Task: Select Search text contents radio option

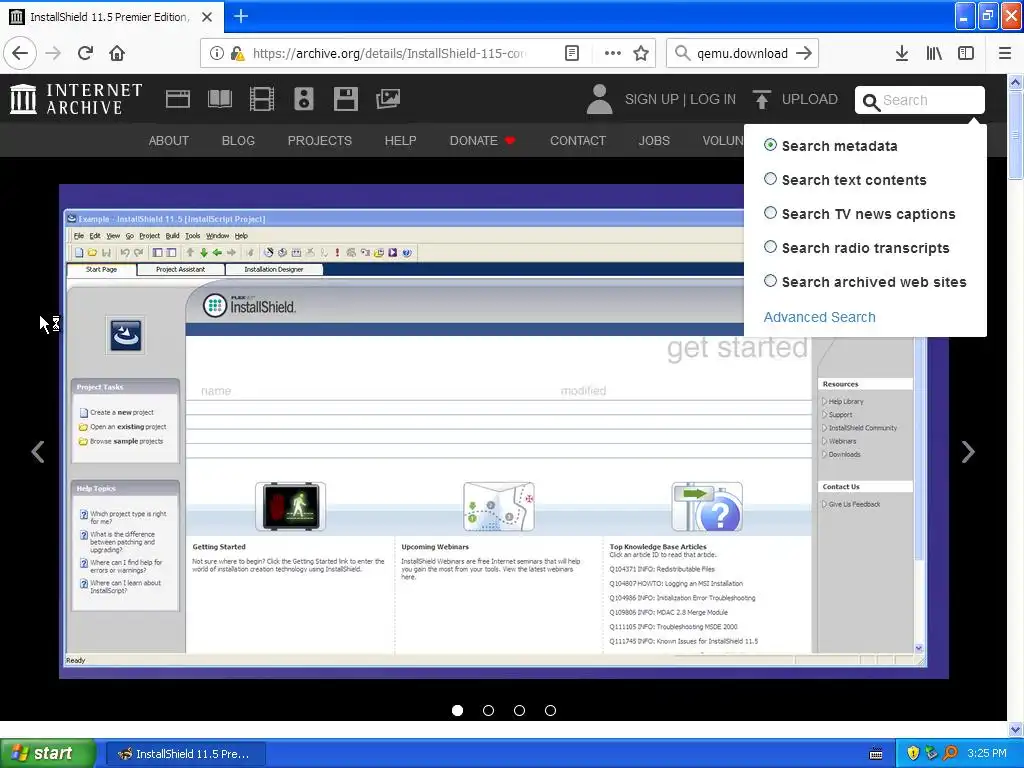Action: pos(771,179)
